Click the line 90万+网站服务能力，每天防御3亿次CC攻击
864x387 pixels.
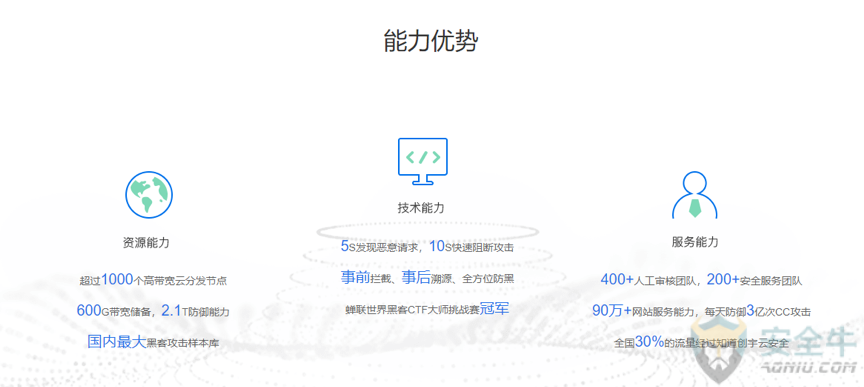pos(701,311)
